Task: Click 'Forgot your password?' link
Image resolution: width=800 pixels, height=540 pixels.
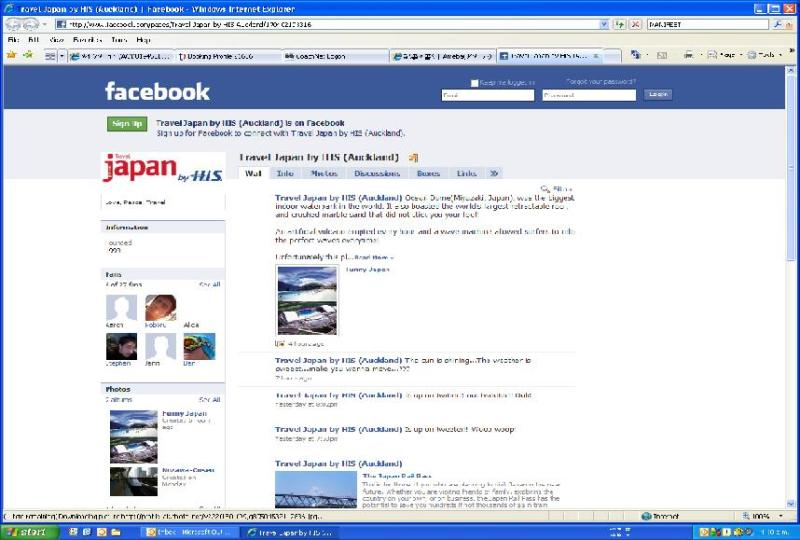Action: coord(601,82)
